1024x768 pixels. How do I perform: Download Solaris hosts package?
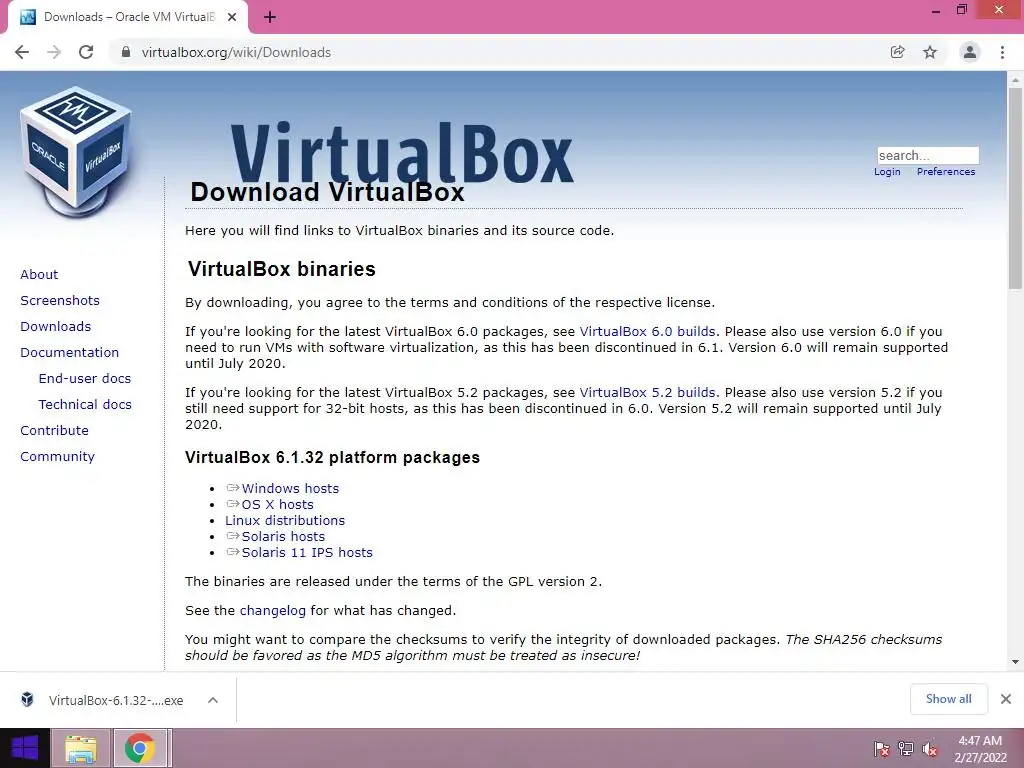tap(283, 536)
